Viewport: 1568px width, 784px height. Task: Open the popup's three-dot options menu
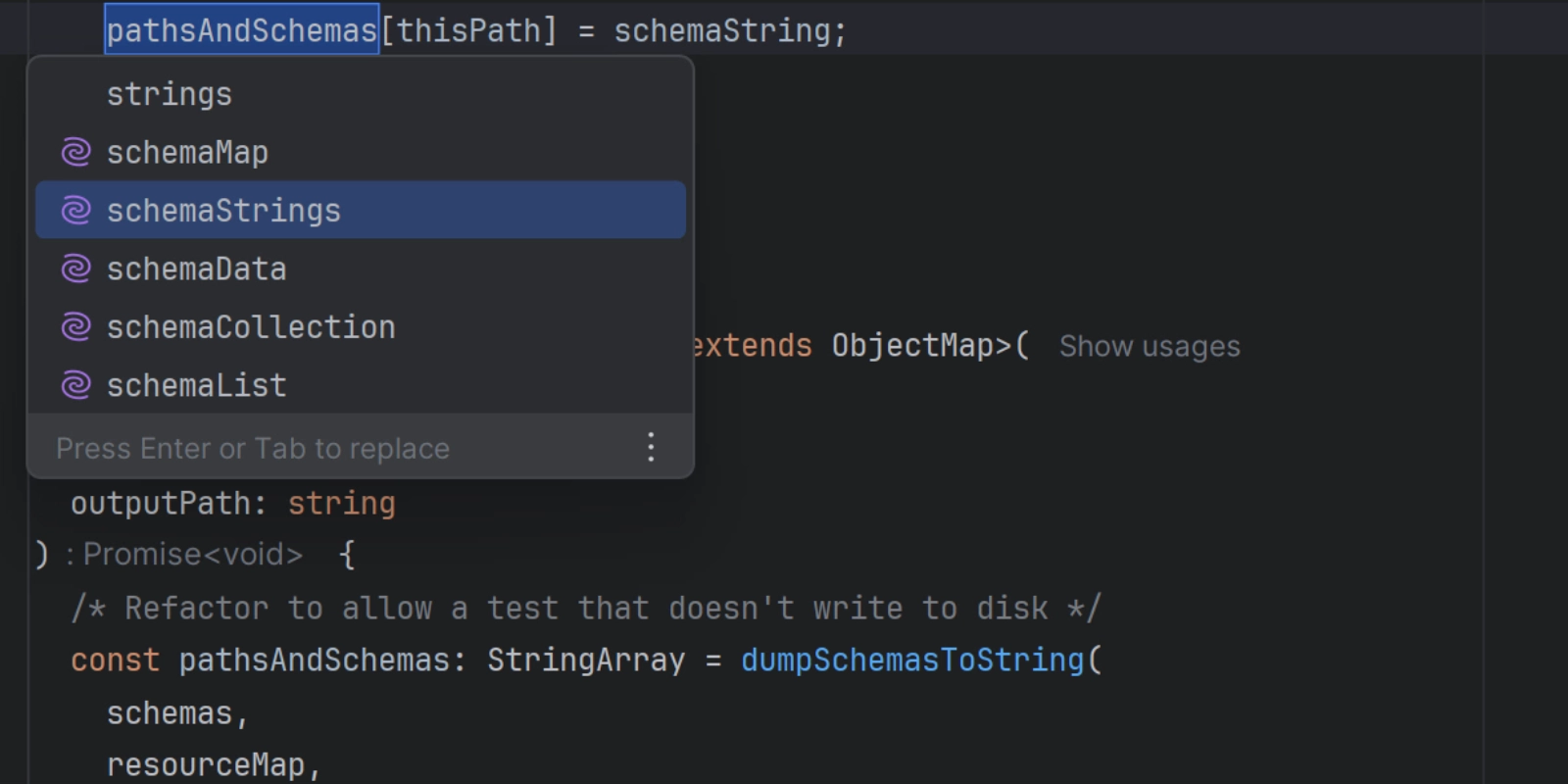651,448
